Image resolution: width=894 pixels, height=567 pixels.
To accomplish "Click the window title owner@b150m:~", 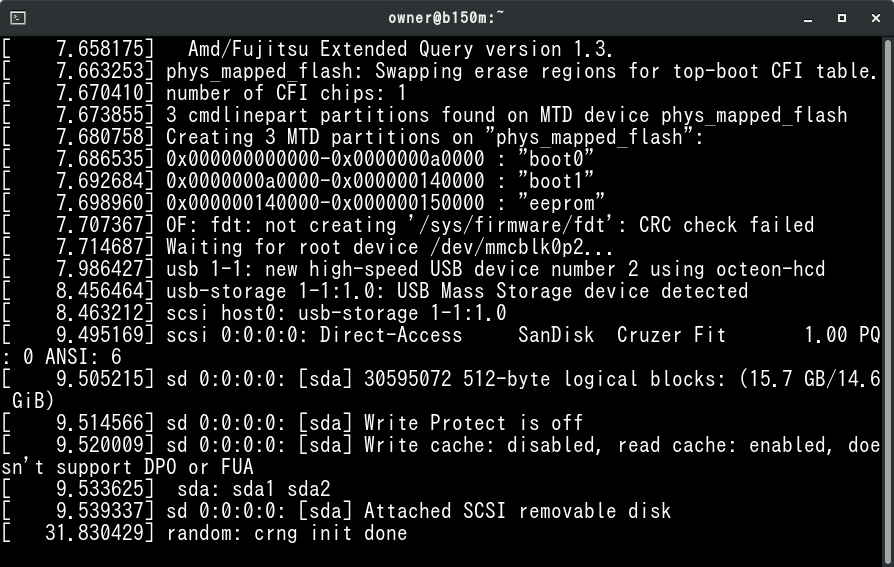I will pyautogui.click(x=446, y=18).
